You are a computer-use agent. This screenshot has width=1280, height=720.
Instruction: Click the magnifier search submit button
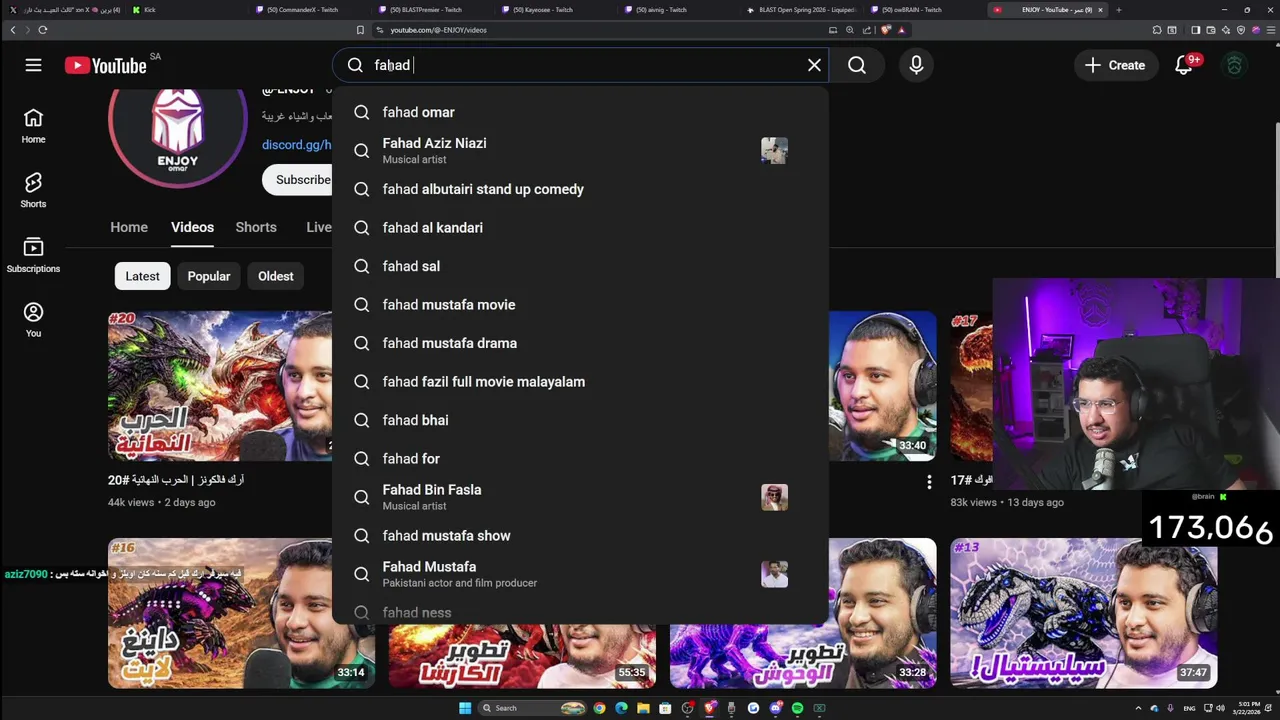click(x=857, y=65)
